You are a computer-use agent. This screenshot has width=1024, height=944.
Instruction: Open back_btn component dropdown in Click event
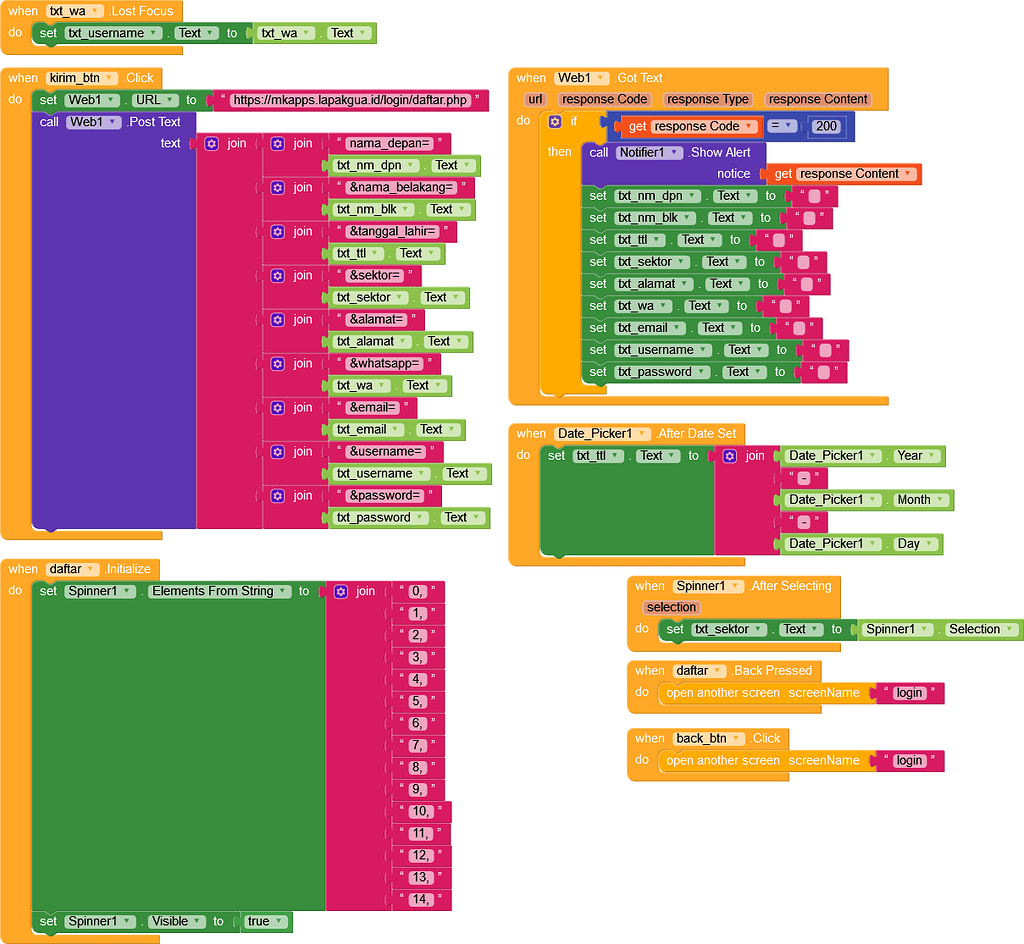click(x=739, y=739)
